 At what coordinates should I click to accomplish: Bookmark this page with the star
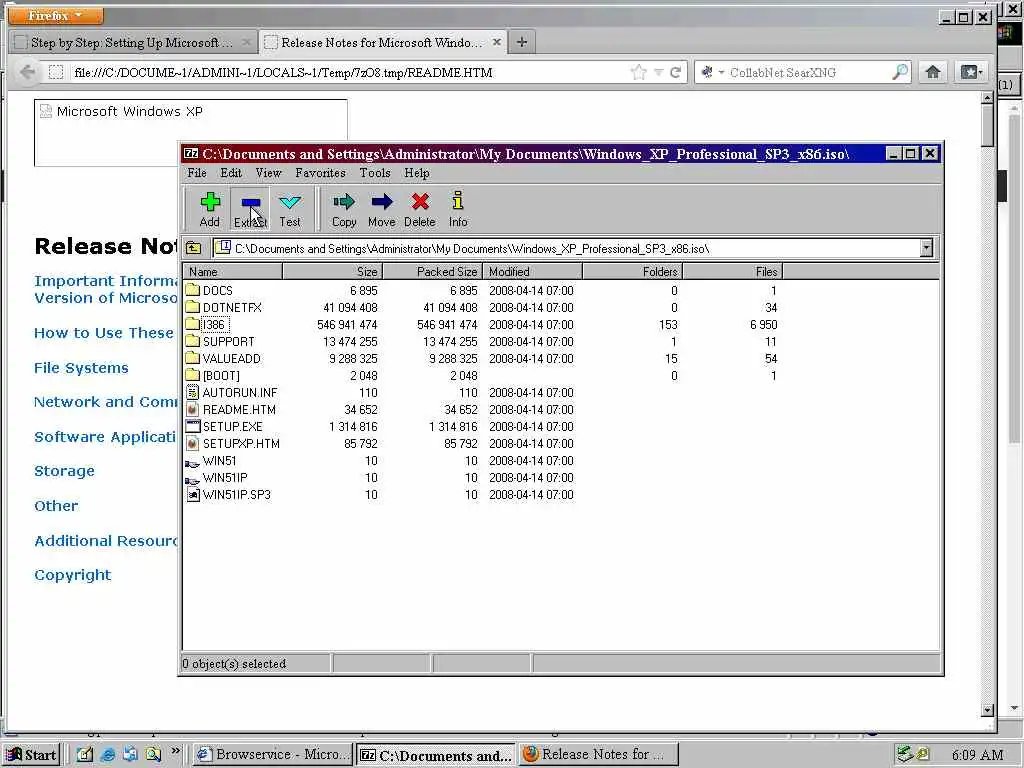(639, 72)
